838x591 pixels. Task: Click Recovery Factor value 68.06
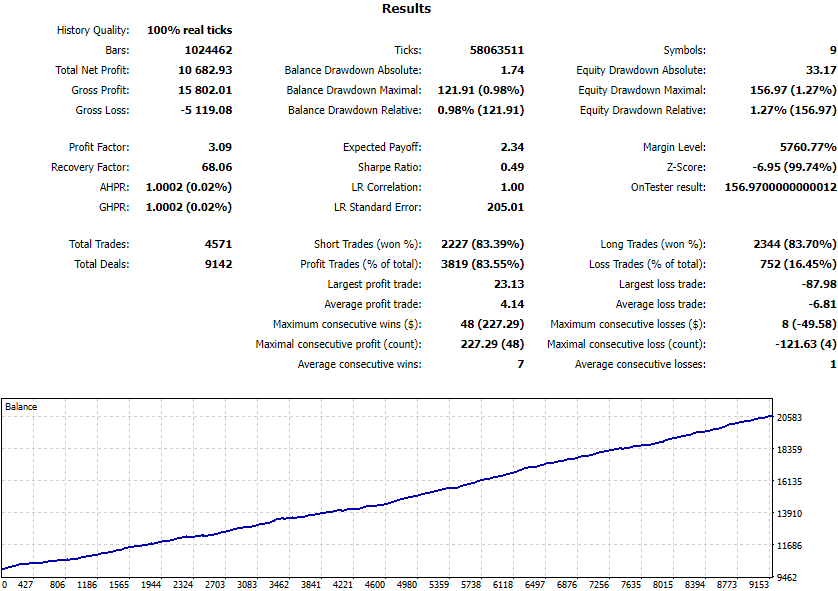[217, 167]
